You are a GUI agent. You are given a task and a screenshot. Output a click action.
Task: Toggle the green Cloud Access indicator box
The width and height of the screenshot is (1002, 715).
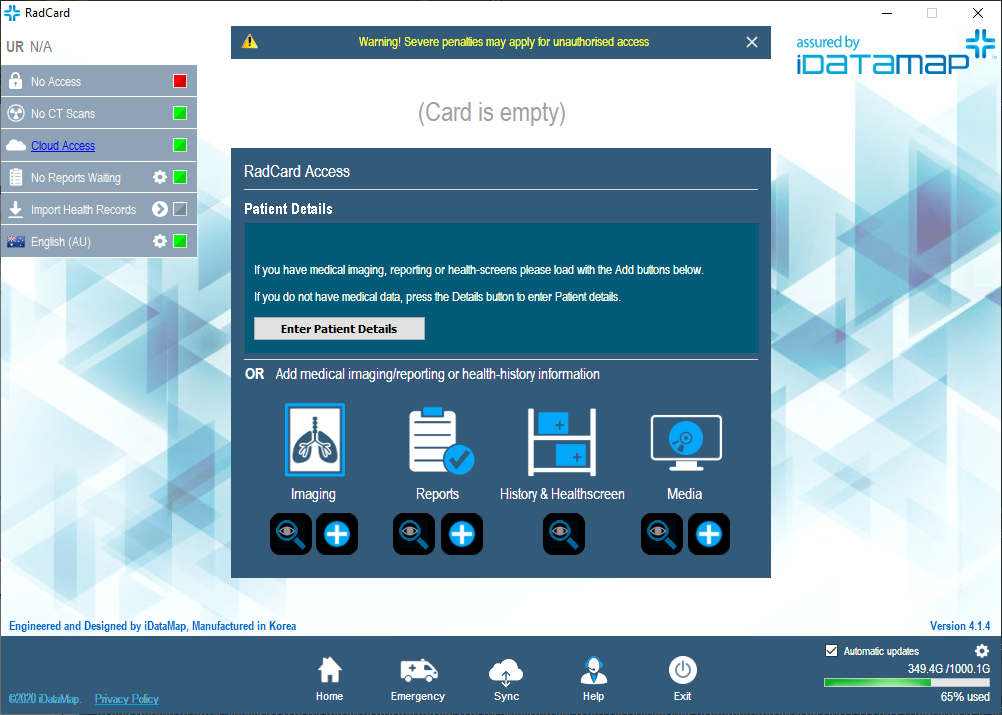(x=180, y=146)
